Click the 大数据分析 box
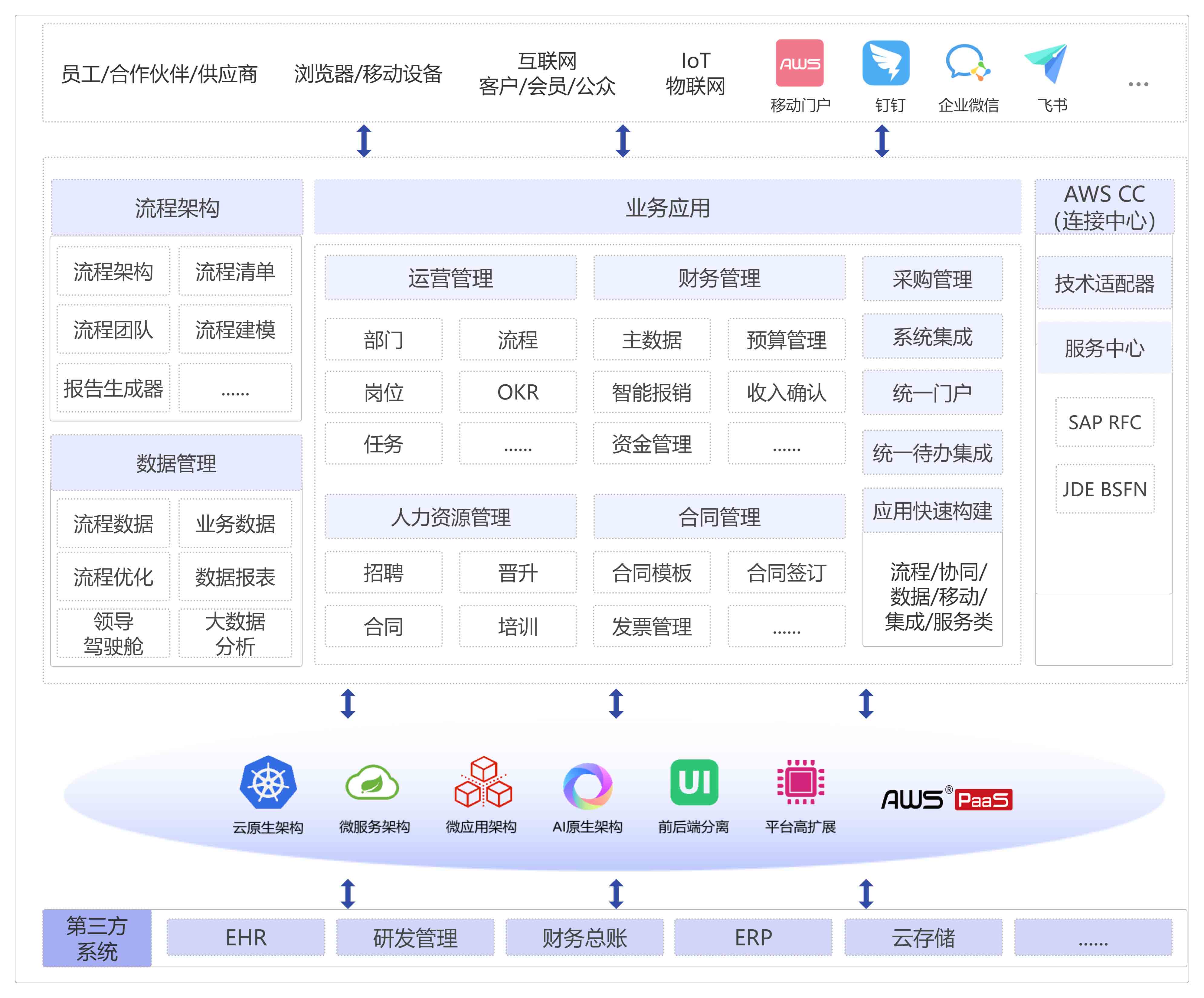 pyautogui.click(x=235, y=633)
